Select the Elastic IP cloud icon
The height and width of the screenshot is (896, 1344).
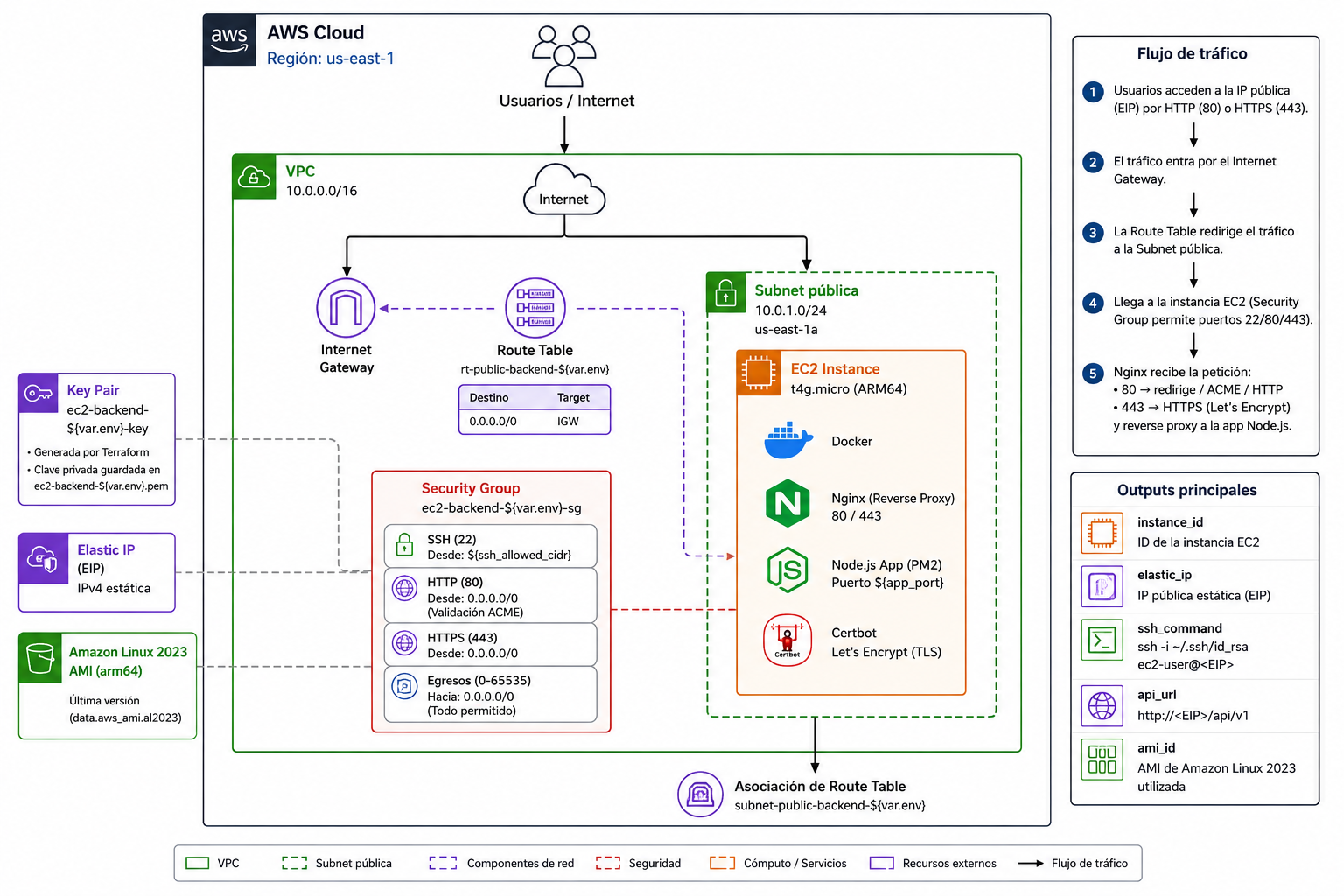(x=43, y=558)
